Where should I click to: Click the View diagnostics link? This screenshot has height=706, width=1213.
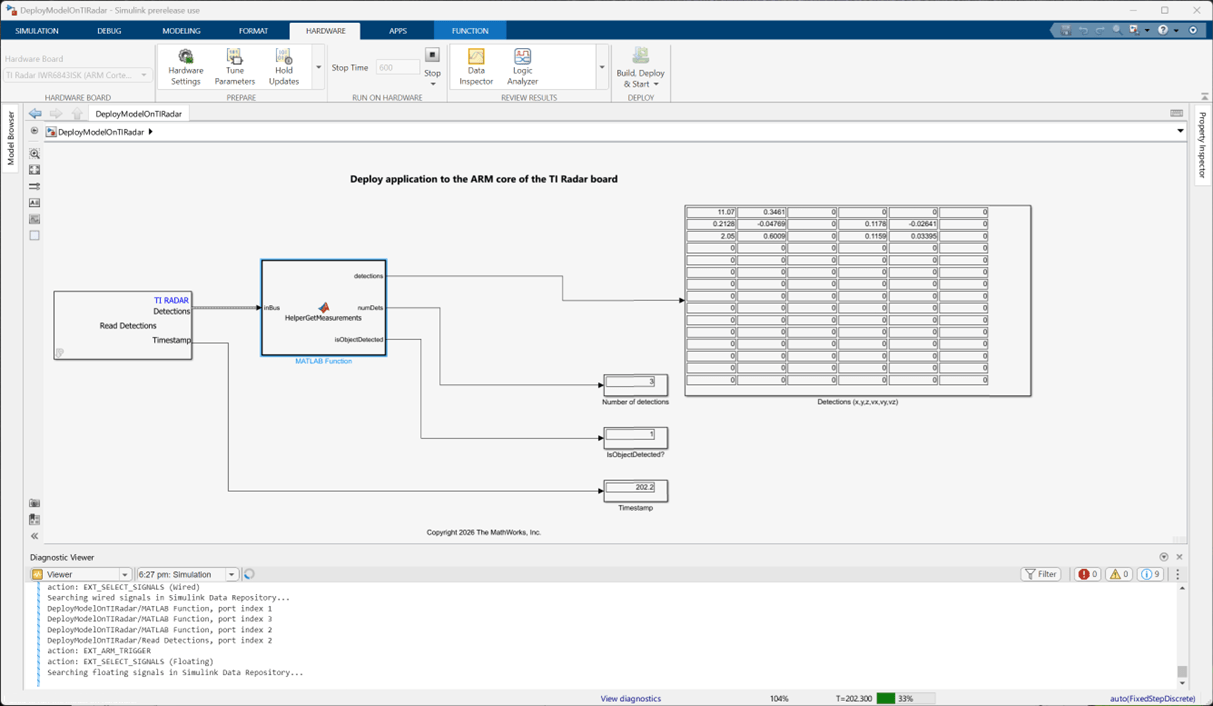tap(630, 699)
